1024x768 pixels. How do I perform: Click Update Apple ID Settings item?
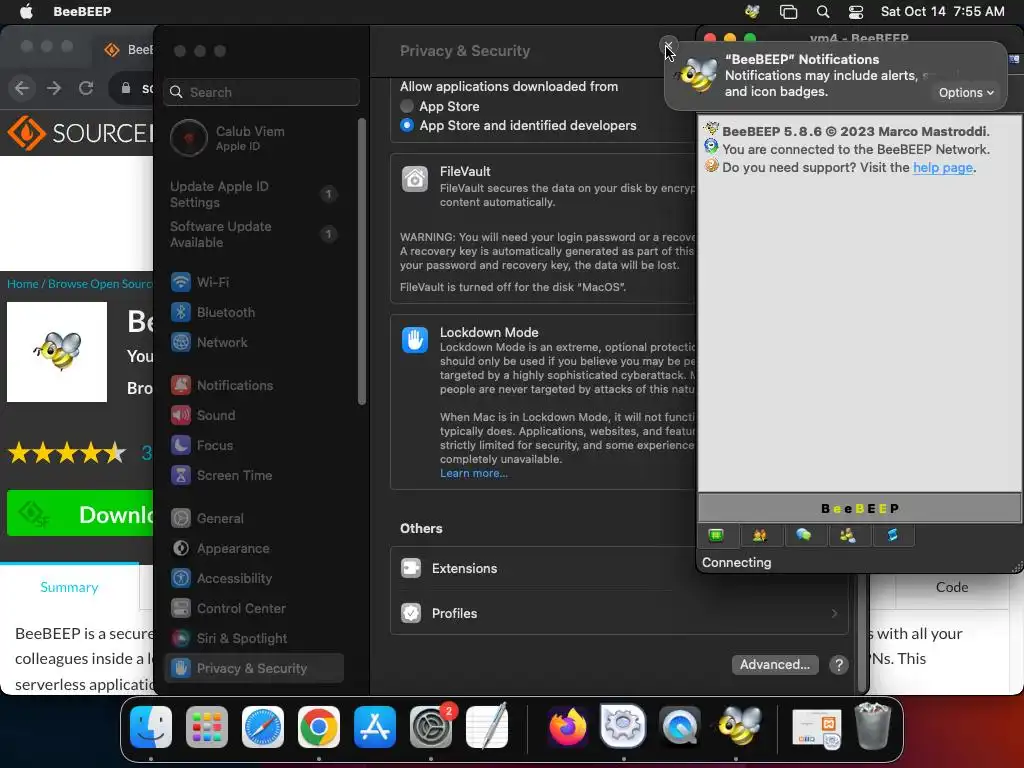(x=253, y=194)
